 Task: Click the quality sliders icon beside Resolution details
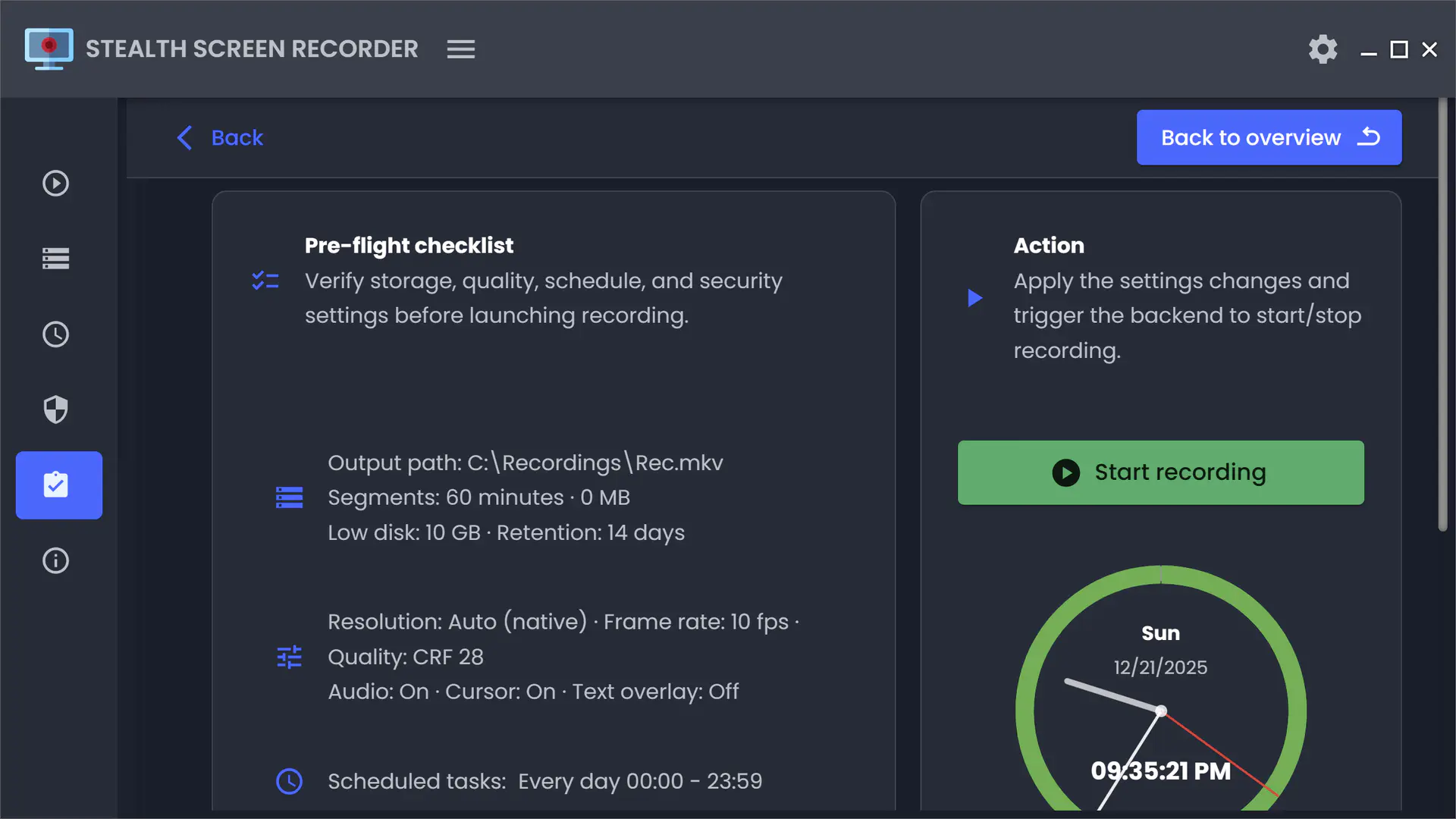[289, 657]
